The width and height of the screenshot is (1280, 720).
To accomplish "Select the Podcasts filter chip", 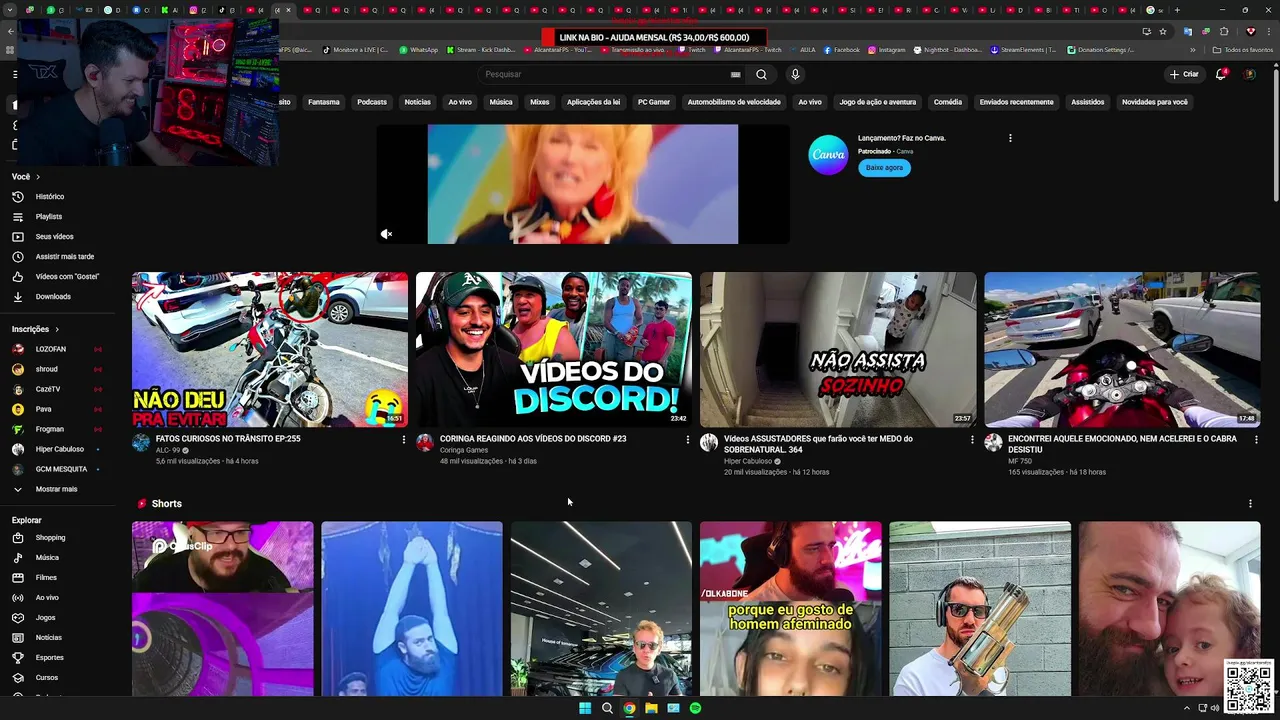I will 372,102.
